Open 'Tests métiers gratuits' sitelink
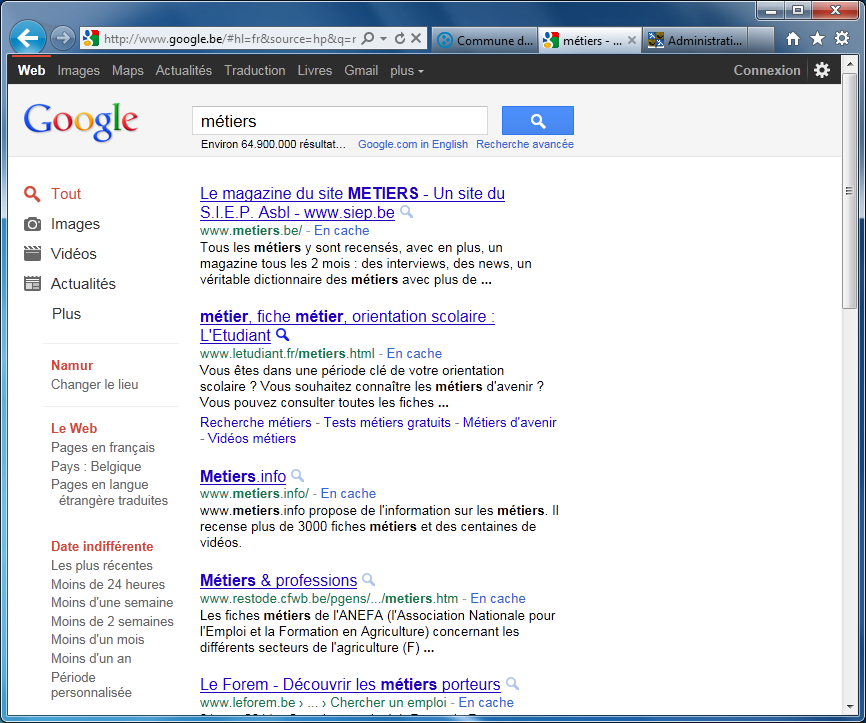The image size is (866, 723). pyautogui.click(x=387, y=423)
